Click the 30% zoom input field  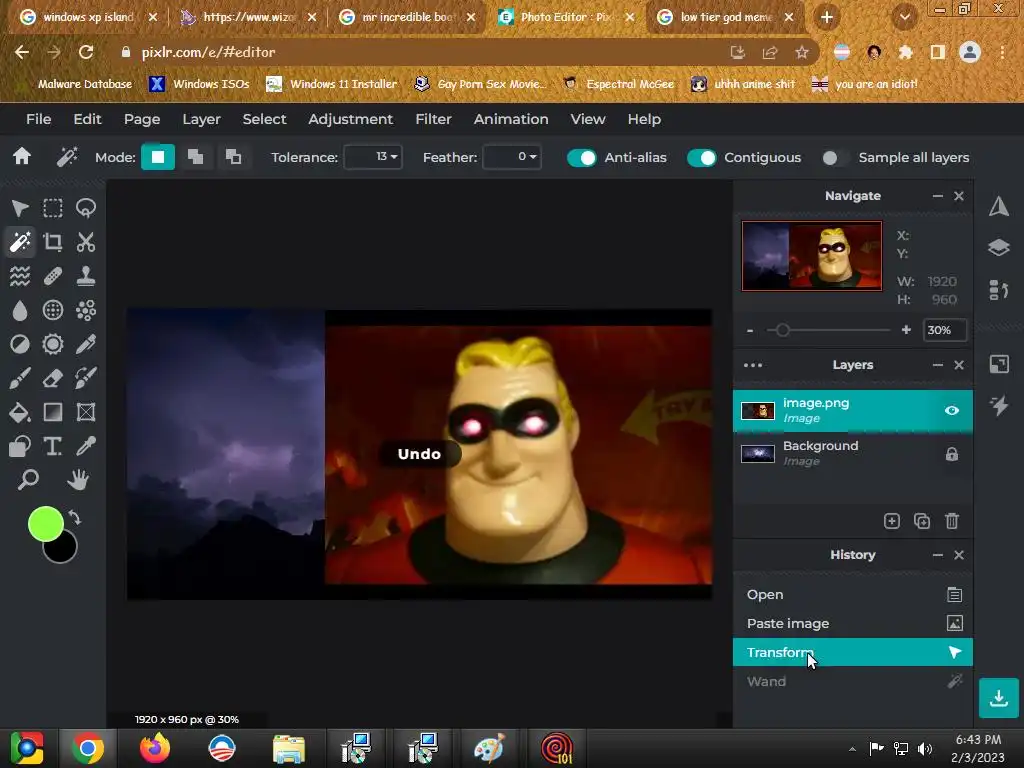click(944, 330)
